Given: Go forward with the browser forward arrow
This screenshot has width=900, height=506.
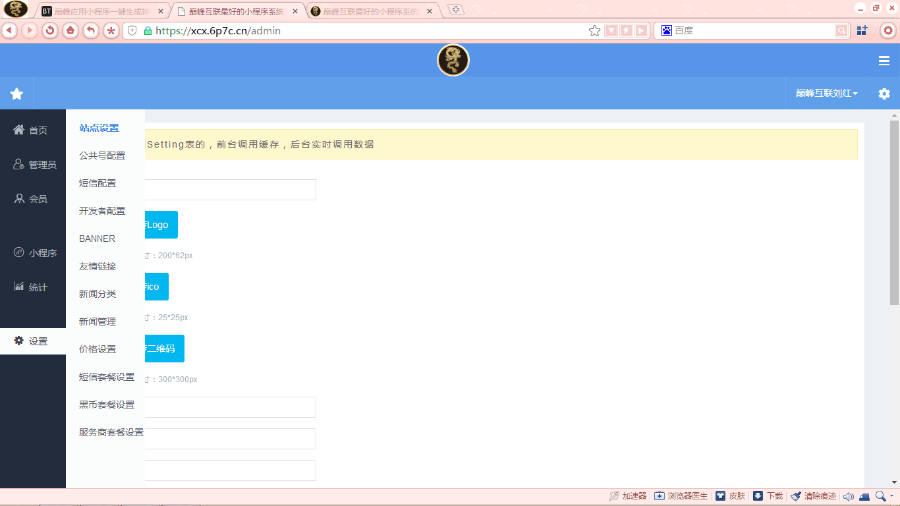Looking at the screenshot, I should (x=29, y=30).
